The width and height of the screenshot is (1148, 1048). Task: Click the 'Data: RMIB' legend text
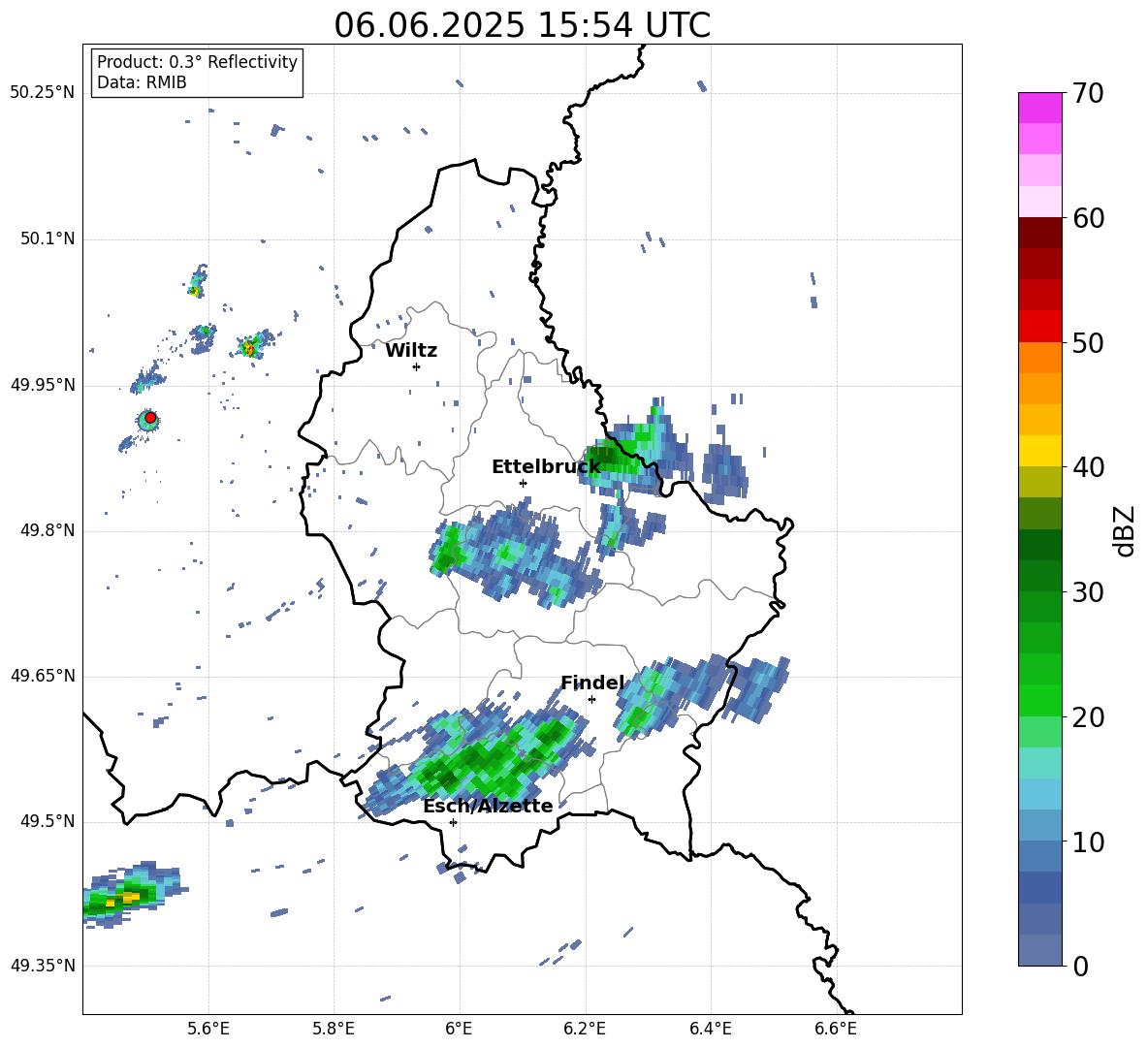point(142,82)
